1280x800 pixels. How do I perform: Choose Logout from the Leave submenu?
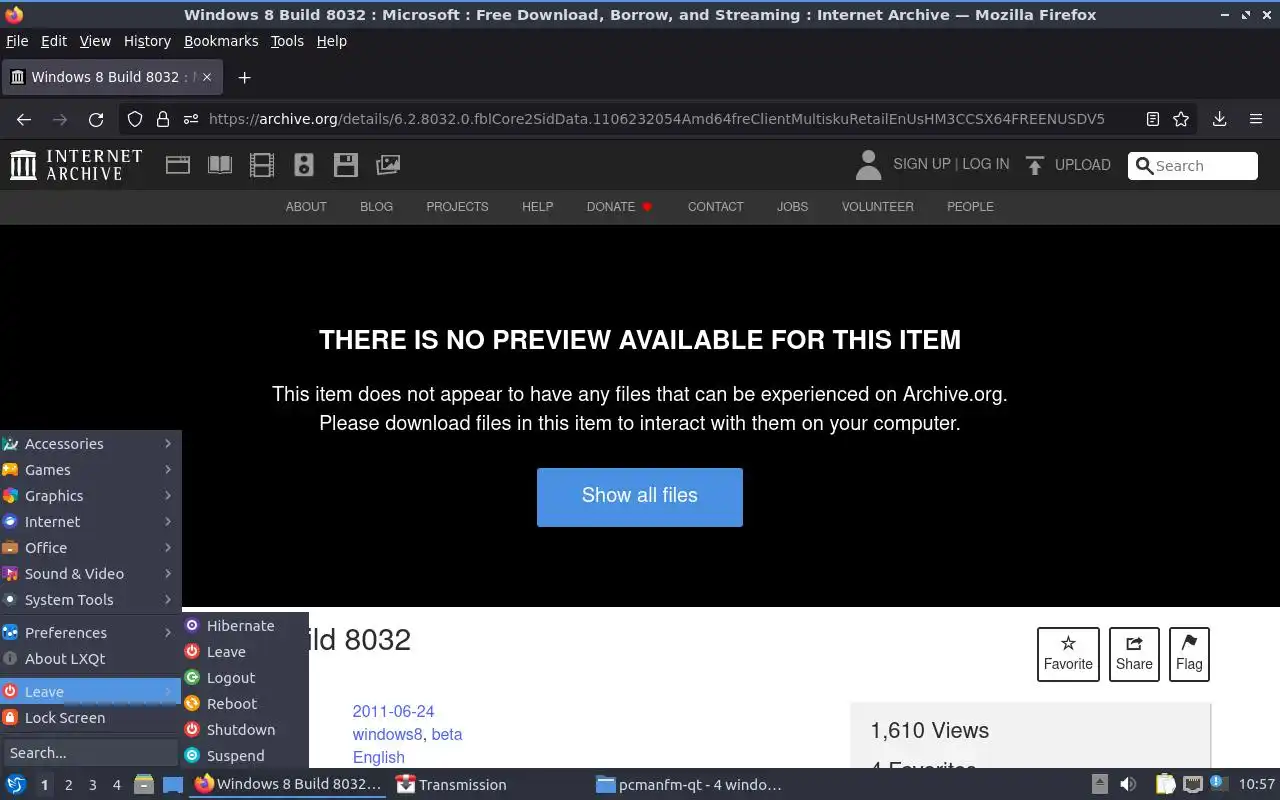click(x=245, y=678)
